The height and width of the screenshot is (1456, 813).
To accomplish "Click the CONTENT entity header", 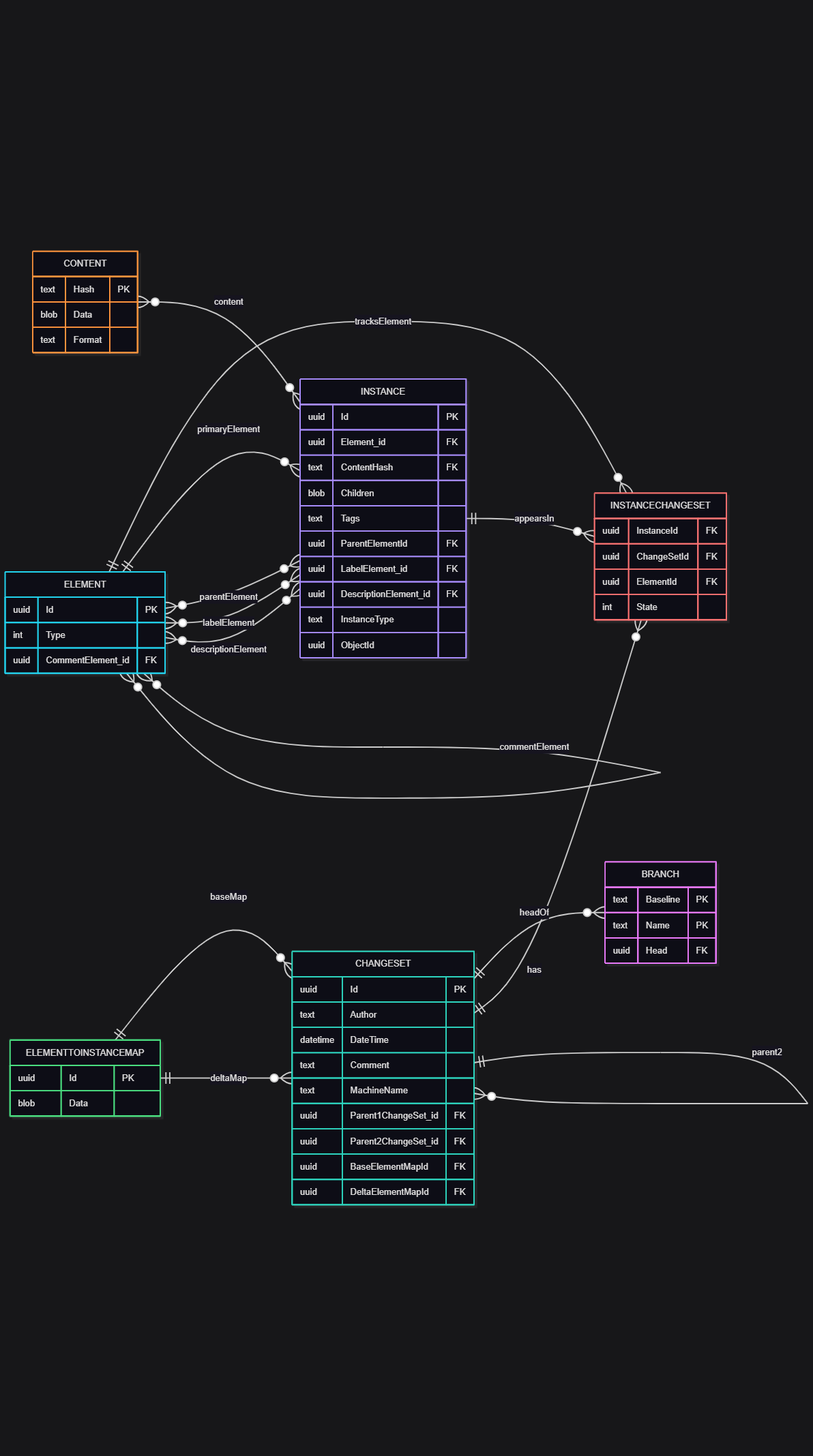I will tap(85, 263).
